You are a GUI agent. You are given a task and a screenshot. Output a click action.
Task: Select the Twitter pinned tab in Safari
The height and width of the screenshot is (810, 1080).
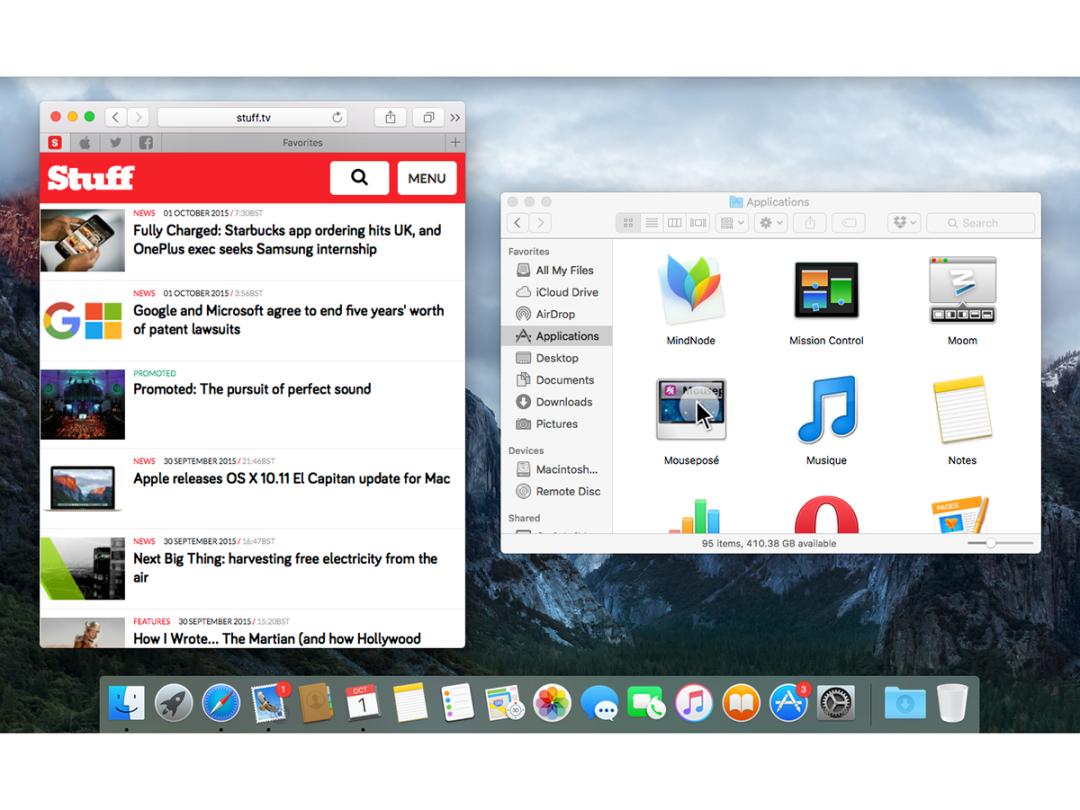pos(116,143)
